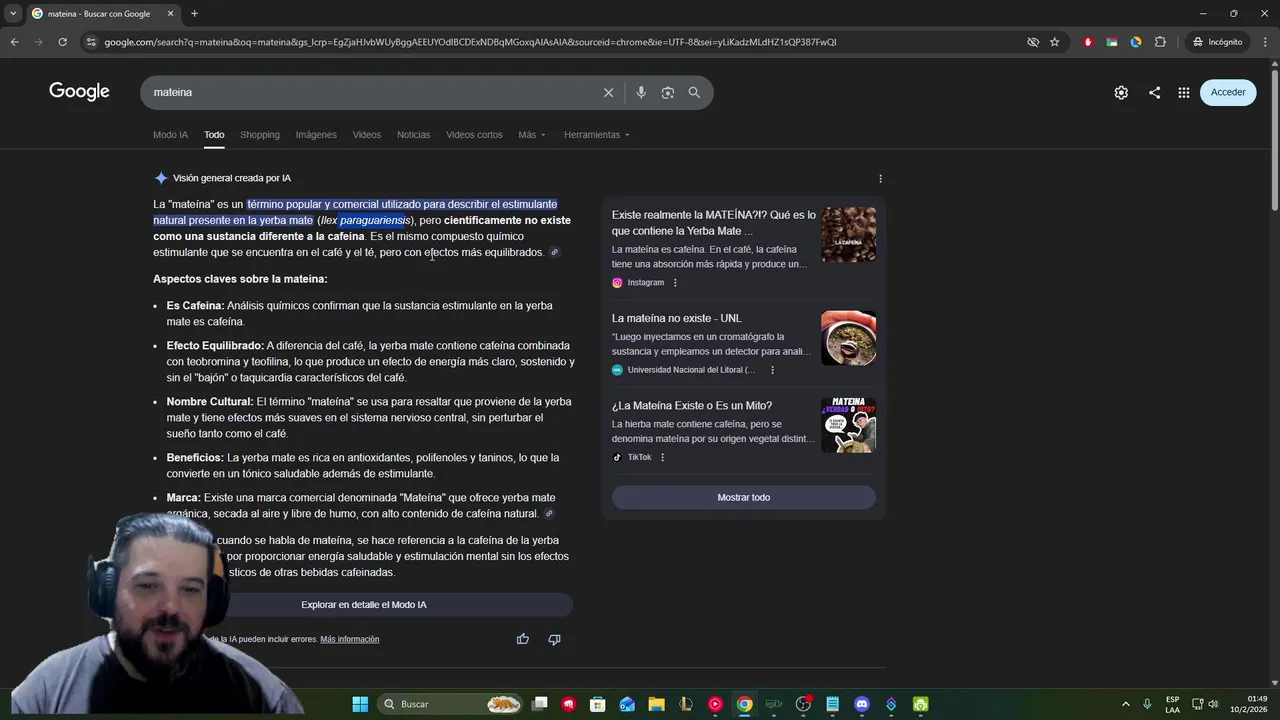Click the share icon next to settings

(1154, 92)
